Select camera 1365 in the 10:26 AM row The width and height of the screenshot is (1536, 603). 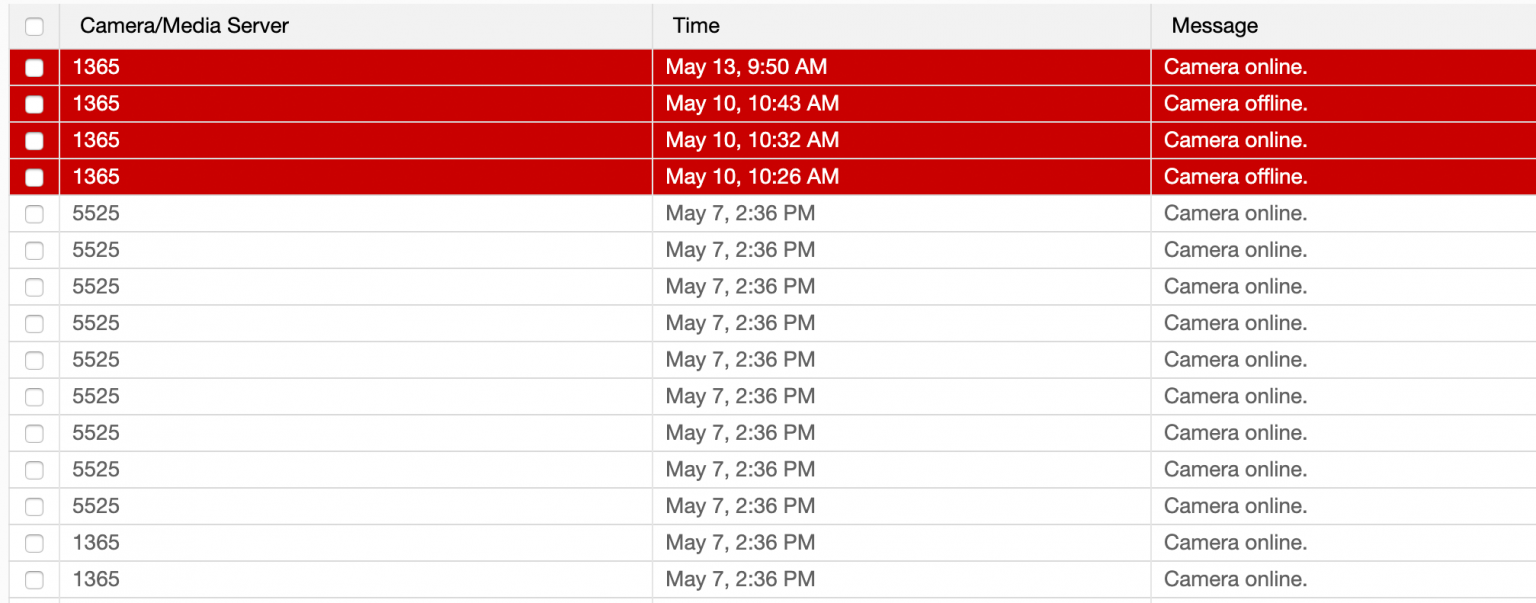point(96,177)
